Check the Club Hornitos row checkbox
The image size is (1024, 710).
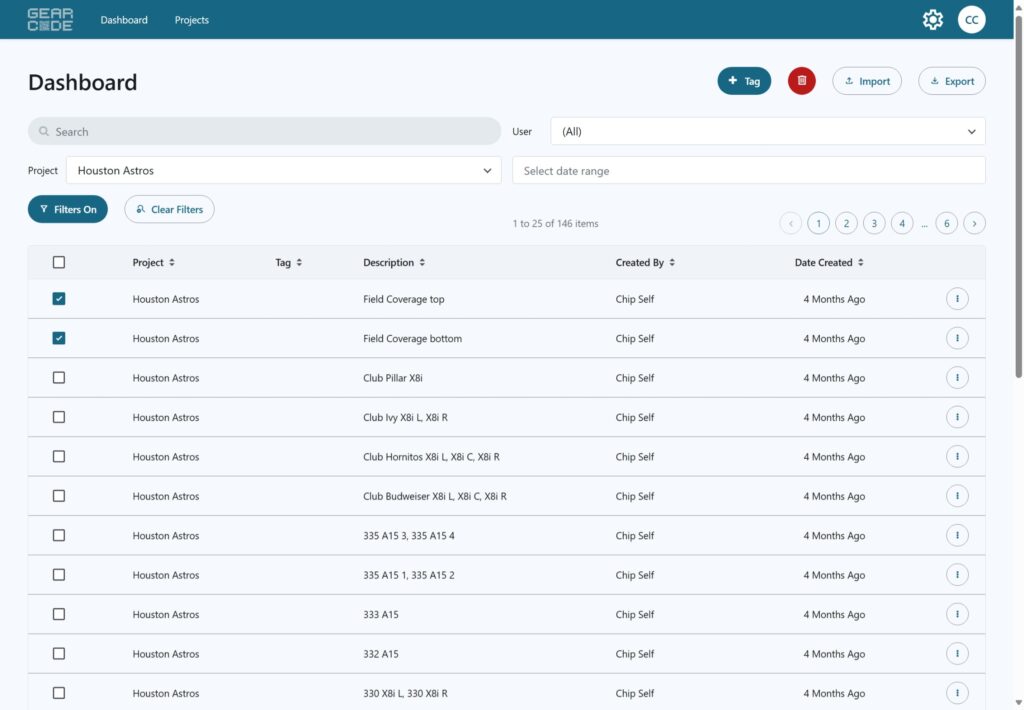click(x=59, y=456)
